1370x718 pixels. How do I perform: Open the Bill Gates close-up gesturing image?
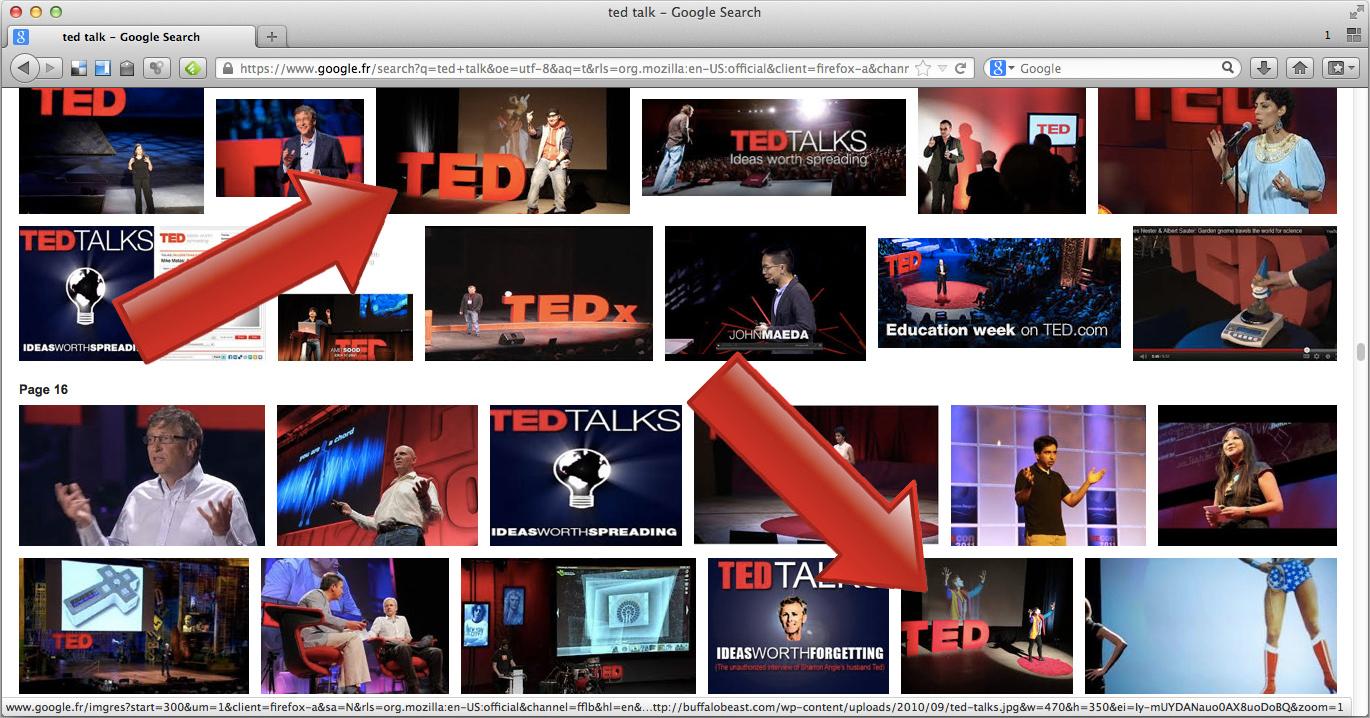(x=142, y=475)
